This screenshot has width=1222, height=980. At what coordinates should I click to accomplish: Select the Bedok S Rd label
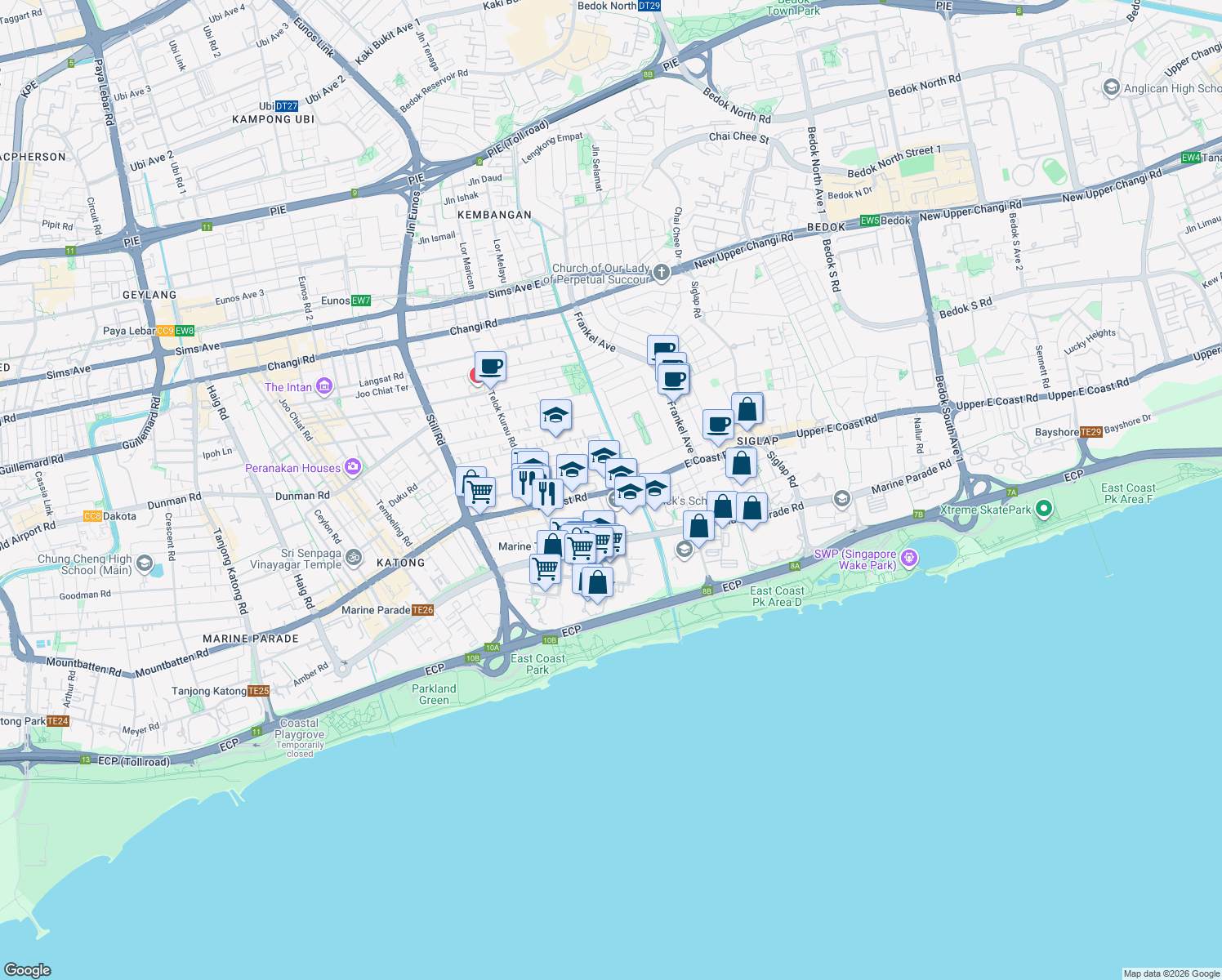tap(966, 308)
